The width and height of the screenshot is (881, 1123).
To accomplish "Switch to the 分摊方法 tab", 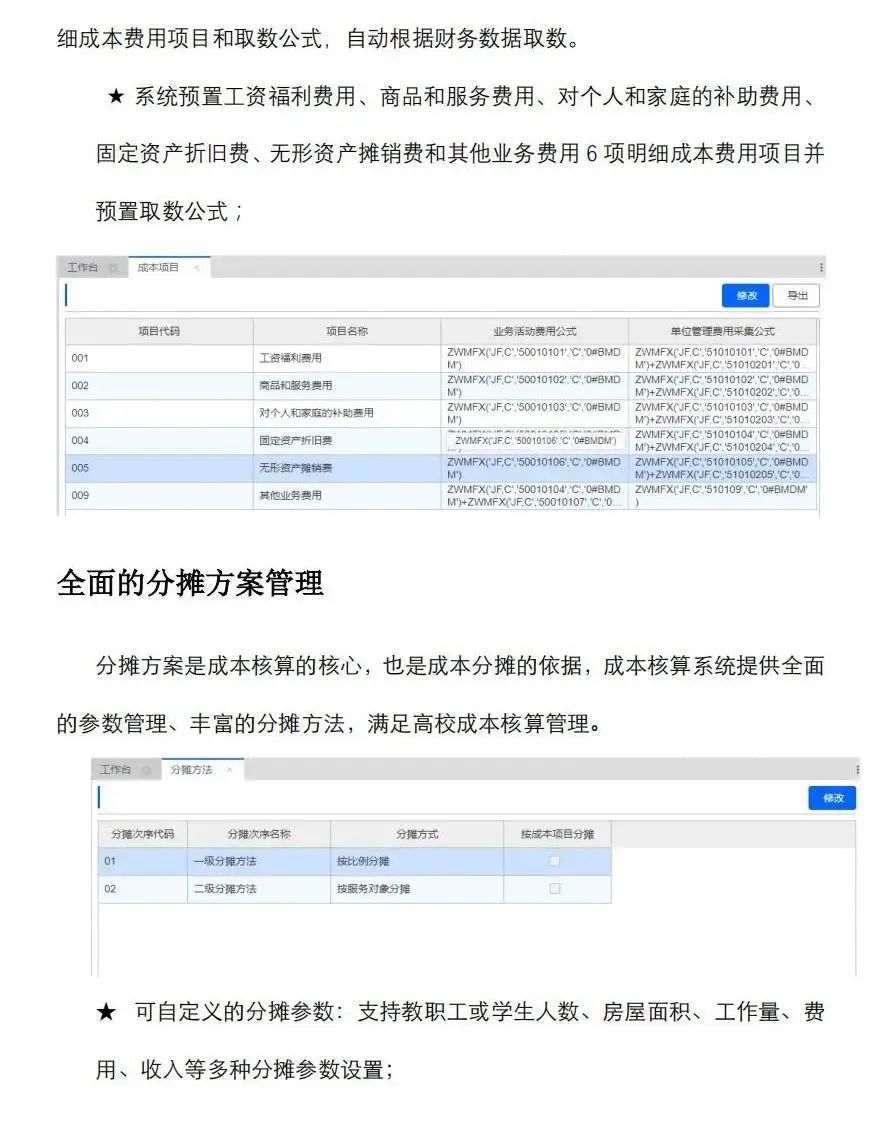I will 191,770.
